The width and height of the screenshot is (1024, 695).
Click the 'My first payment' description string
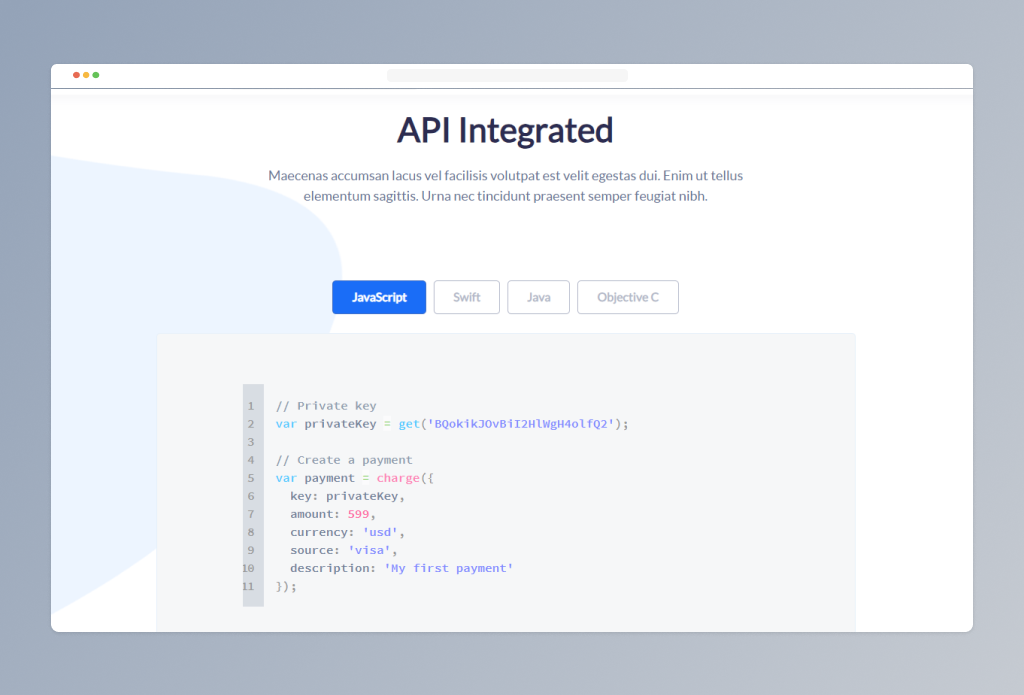[448, 568]
